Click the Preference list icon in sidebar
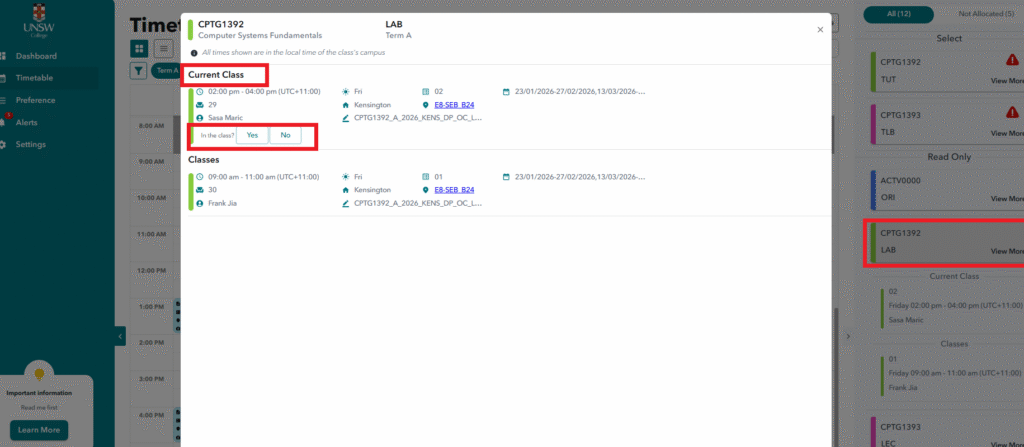 (x=4, y=100)
